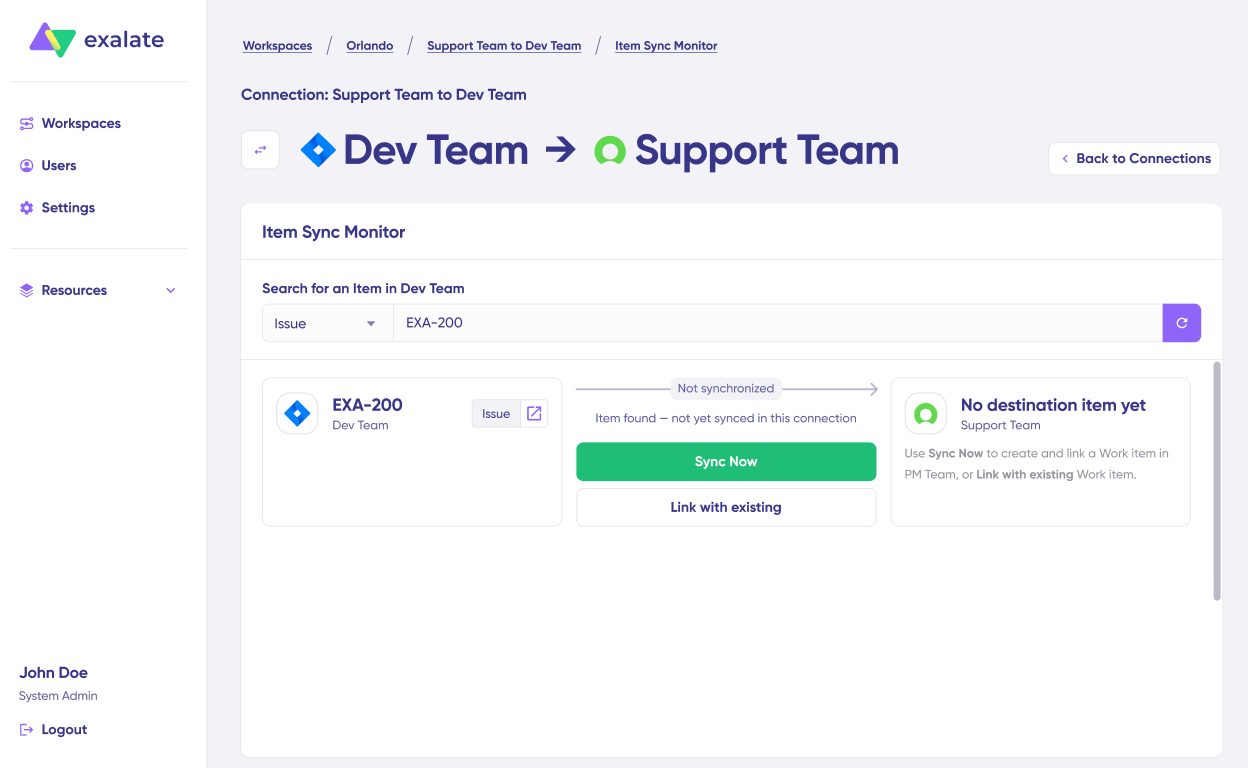
Task: Open the Issue type dropdown
Action: [327, 323]
